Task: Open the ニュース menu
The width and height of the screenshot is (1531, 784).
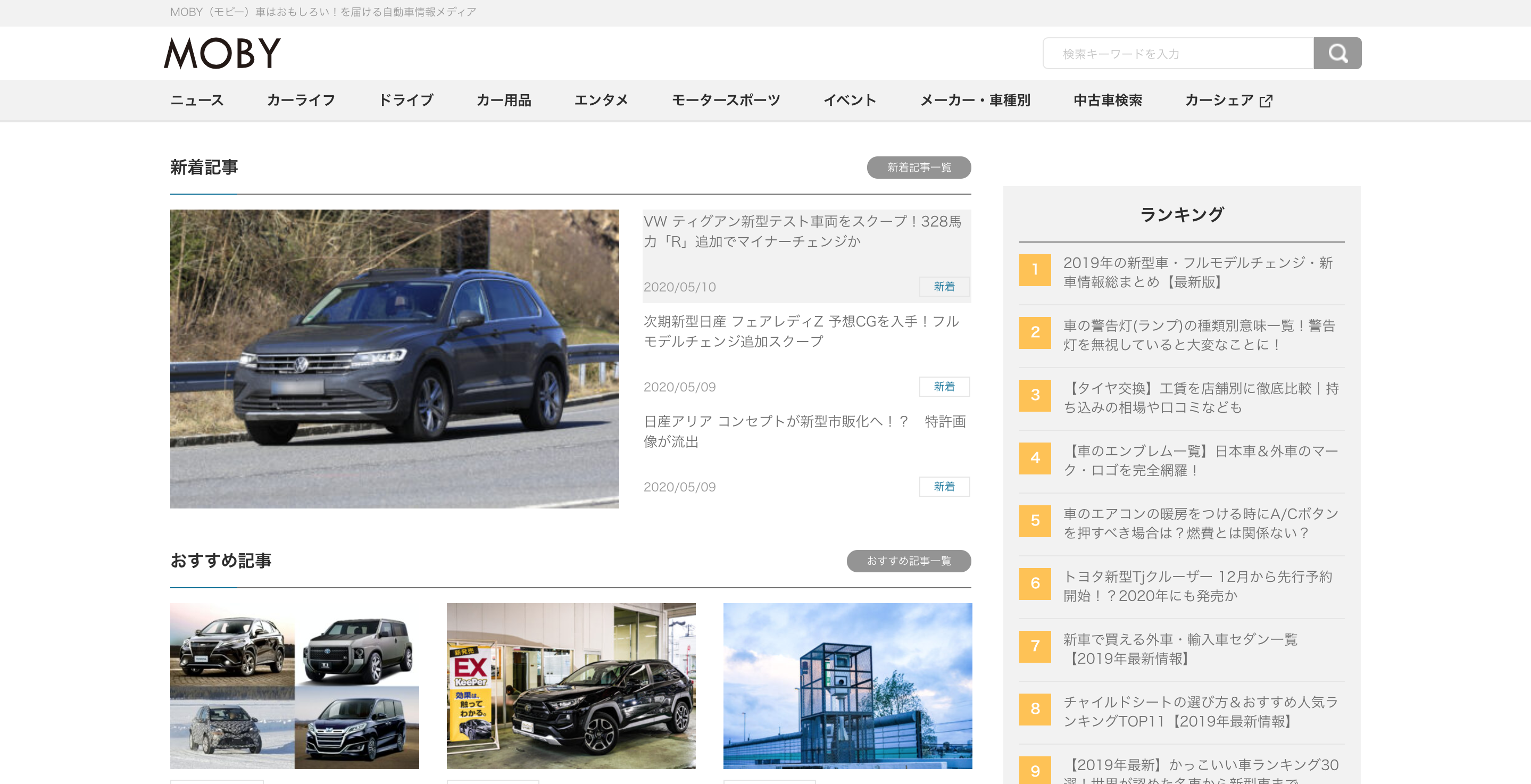Action: coord(197,101)
